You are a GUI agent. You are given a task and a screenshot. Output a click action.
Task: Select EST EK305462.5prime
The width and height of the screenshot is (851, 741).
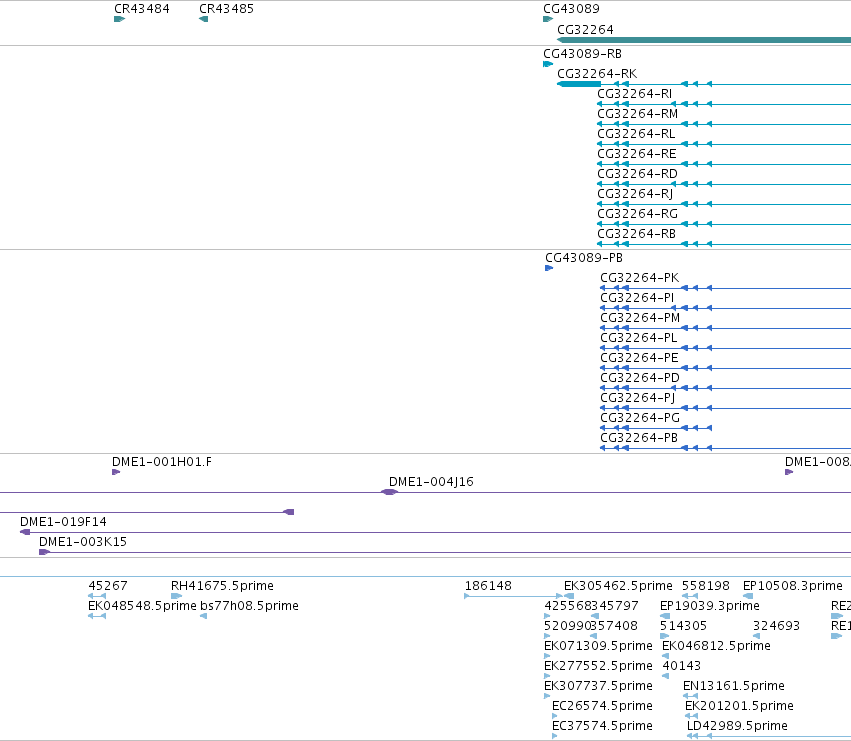tap(618, 586)
